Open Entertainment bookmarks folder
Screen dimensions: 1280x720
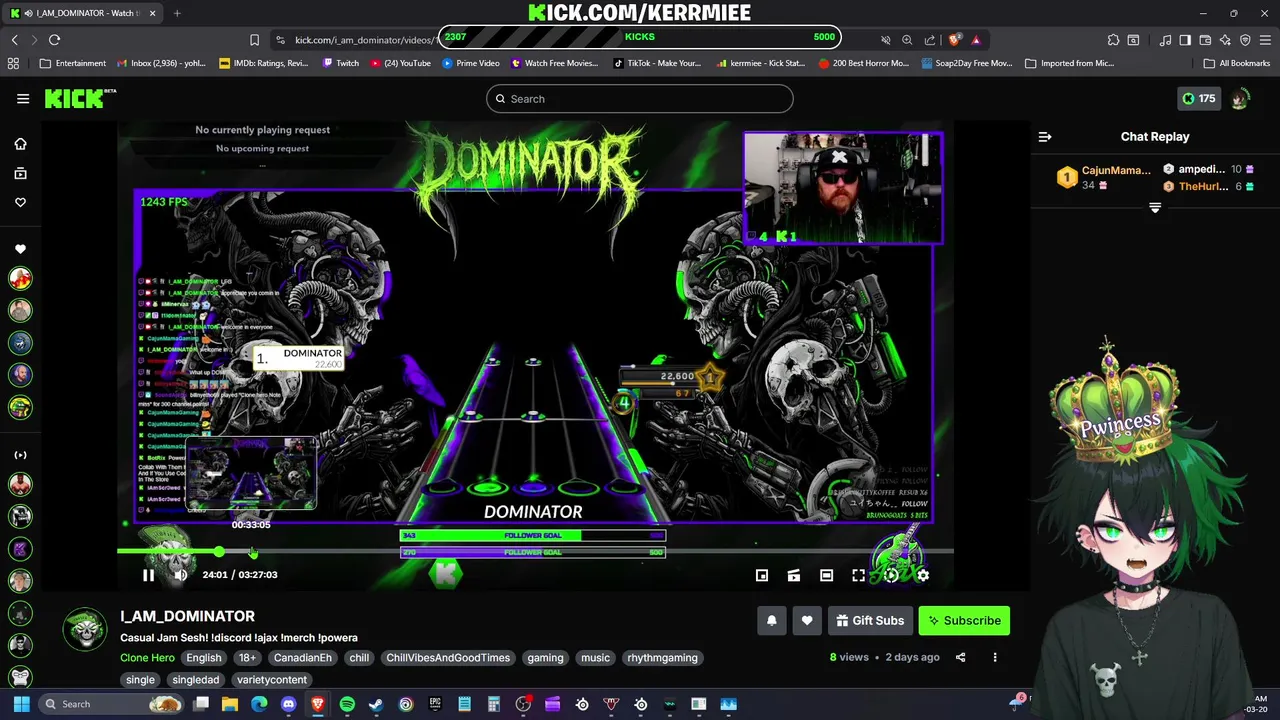click(x=73, y=63)
